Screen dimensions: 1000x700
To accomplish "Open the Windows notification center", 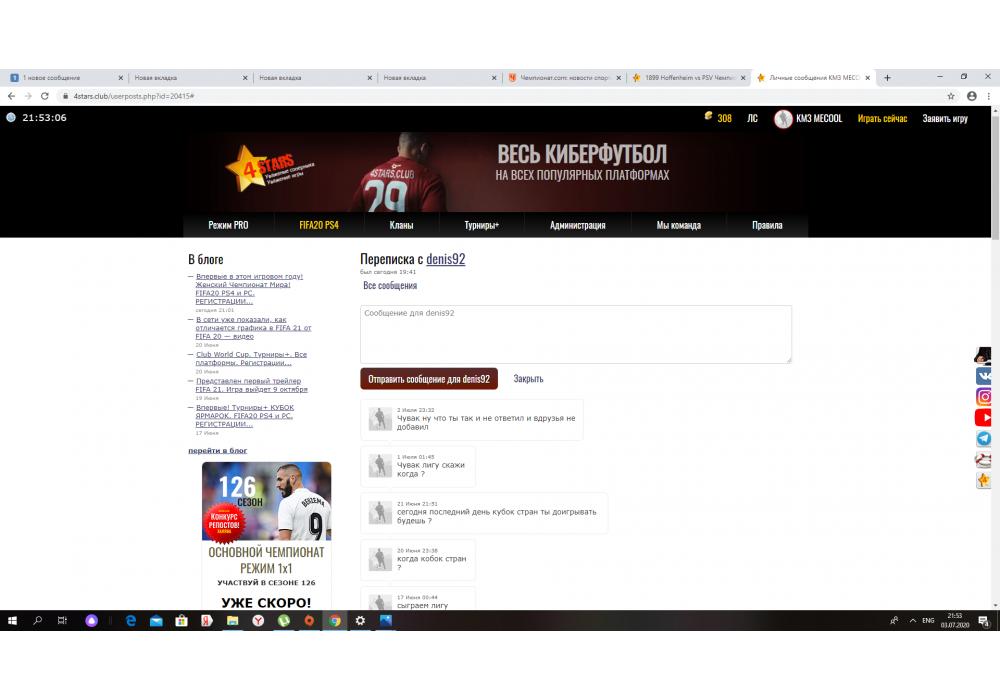I will click(984, 620).
